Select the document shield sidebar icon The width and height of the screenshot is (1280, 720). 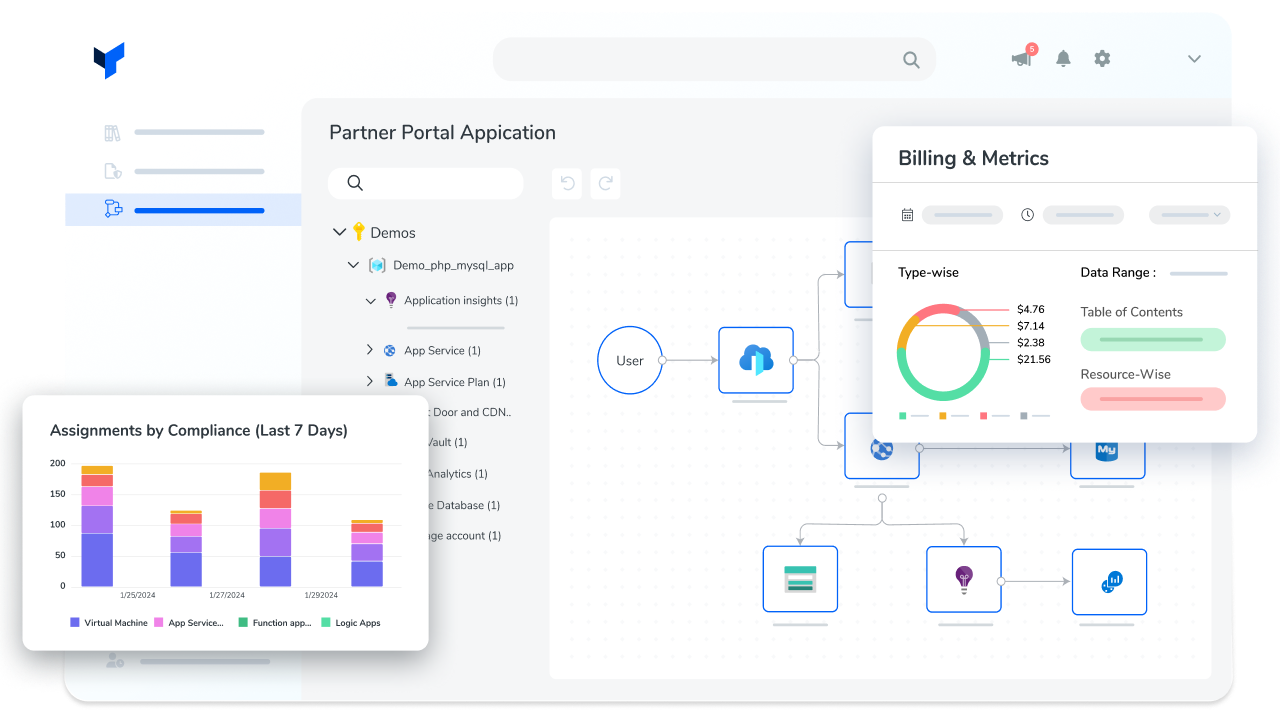point(113,171)
